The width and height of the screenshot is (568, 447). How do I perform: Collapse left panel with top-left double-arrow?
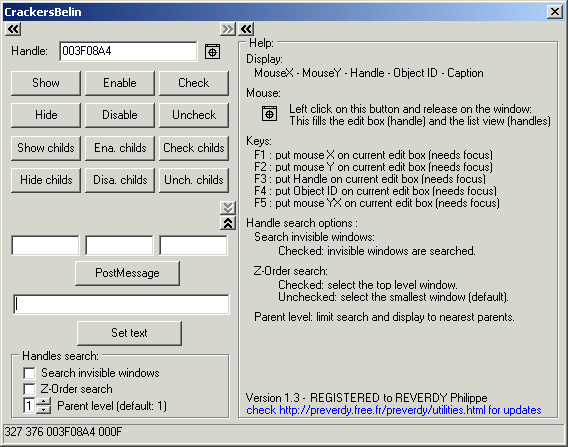[x=13, y=29]
